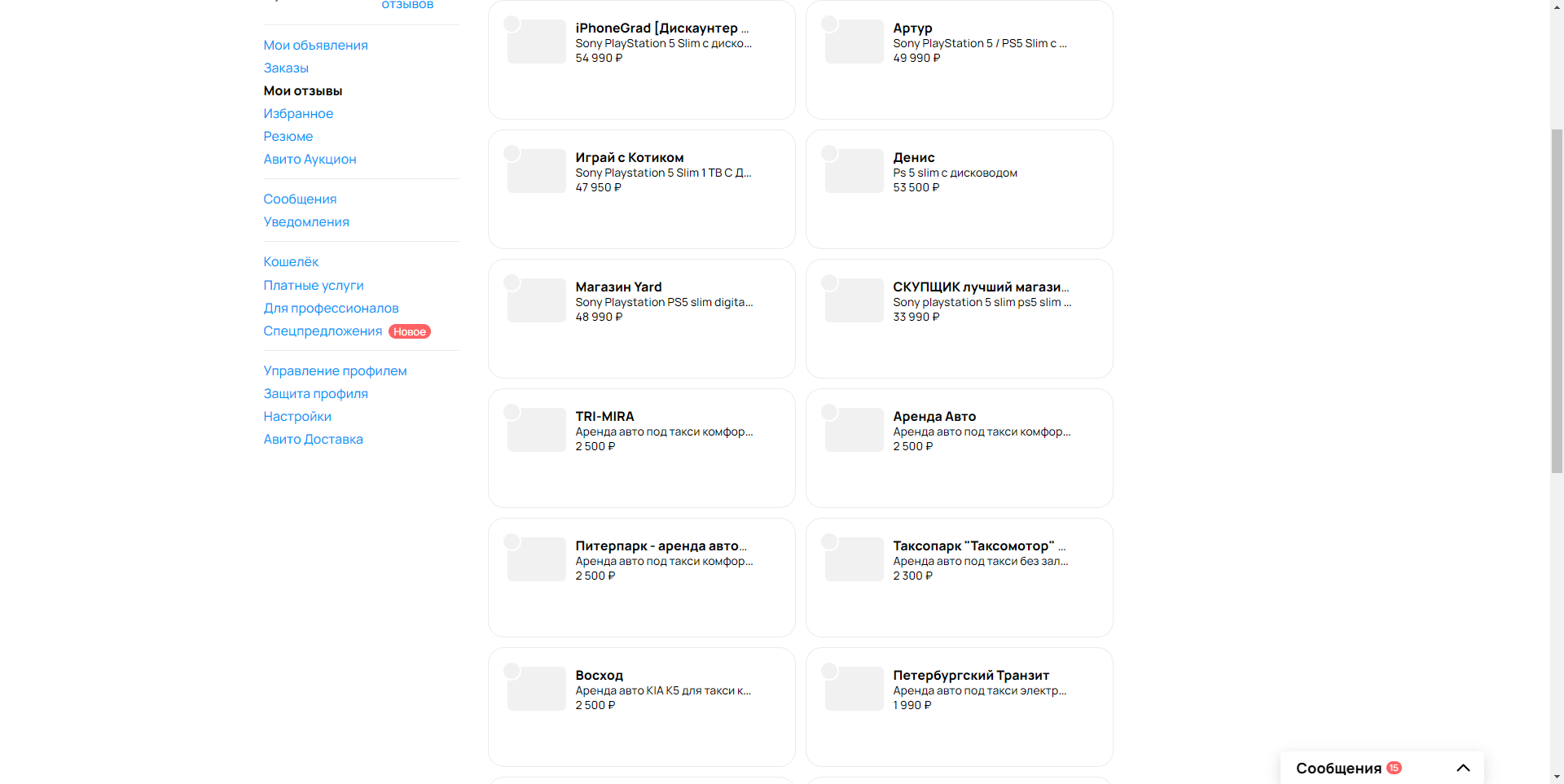Click the seller name Магазин Yard
The width and height of the screenshot is (1564, 784).
click(618, 287)
